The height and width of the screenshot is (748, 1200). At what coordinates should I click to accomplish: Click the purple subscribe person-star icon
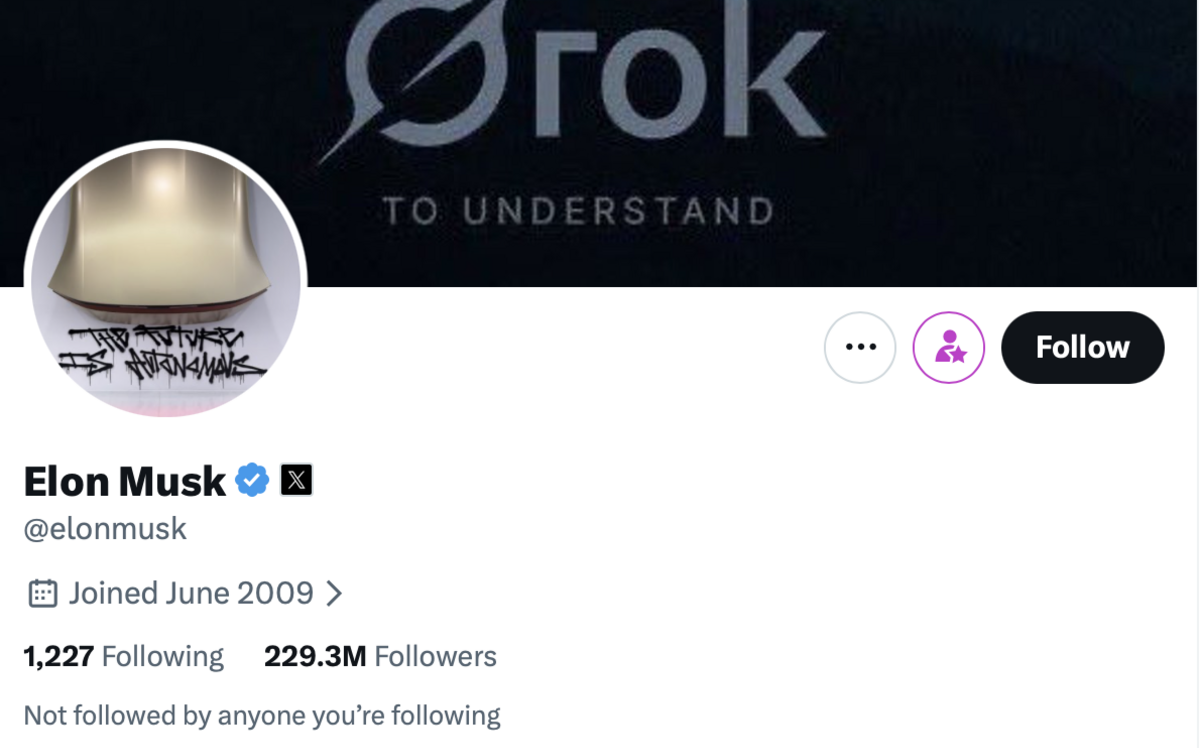tap(948, 347)
